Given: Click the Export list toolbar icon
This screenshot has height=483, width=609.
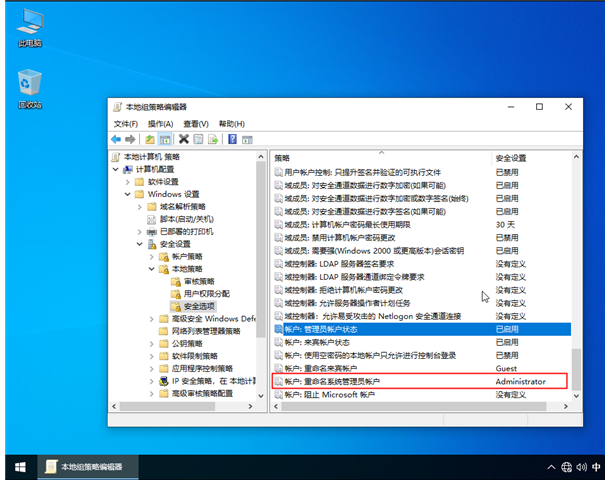Looking at the screenshot, I should coord(214,139).
